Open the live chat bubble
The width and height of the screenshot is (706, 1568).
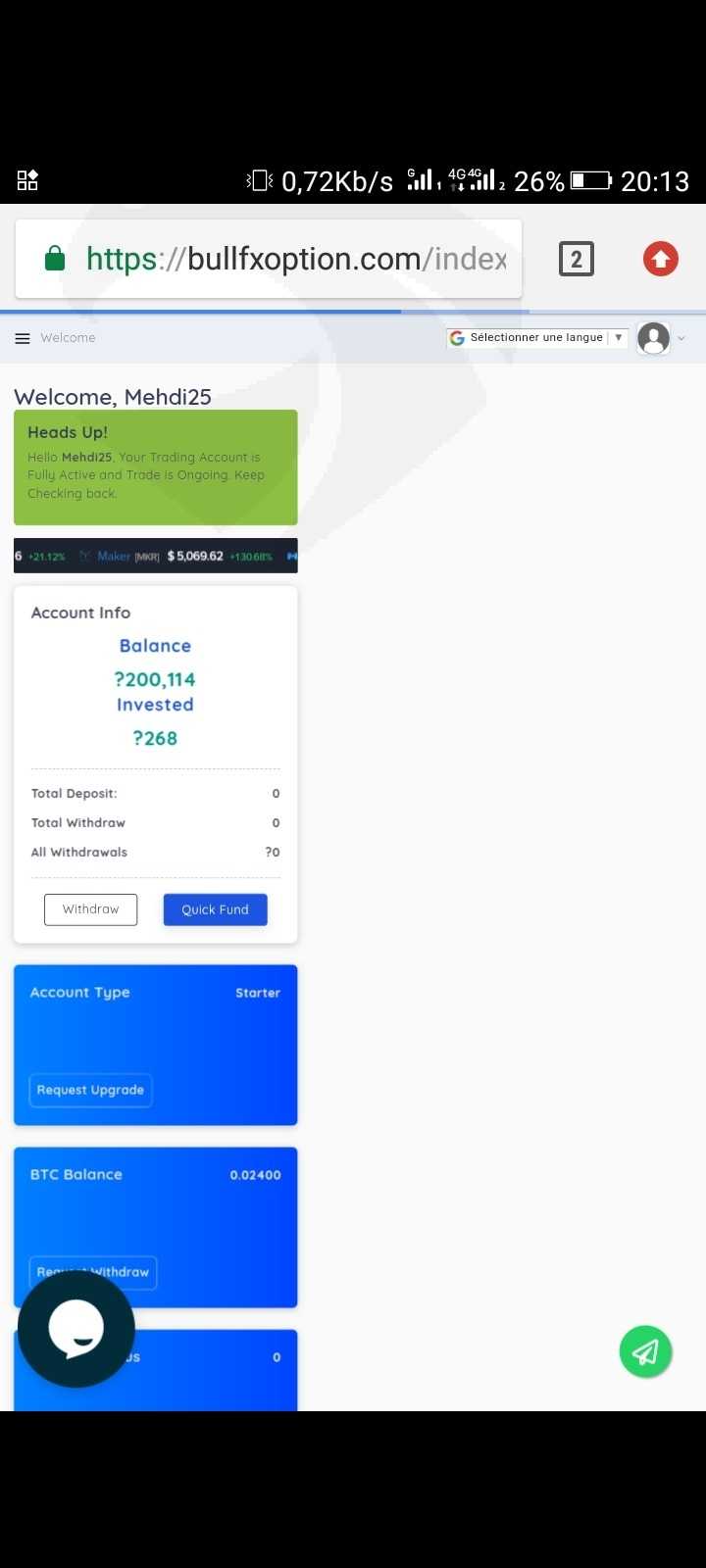point(76,1329)
